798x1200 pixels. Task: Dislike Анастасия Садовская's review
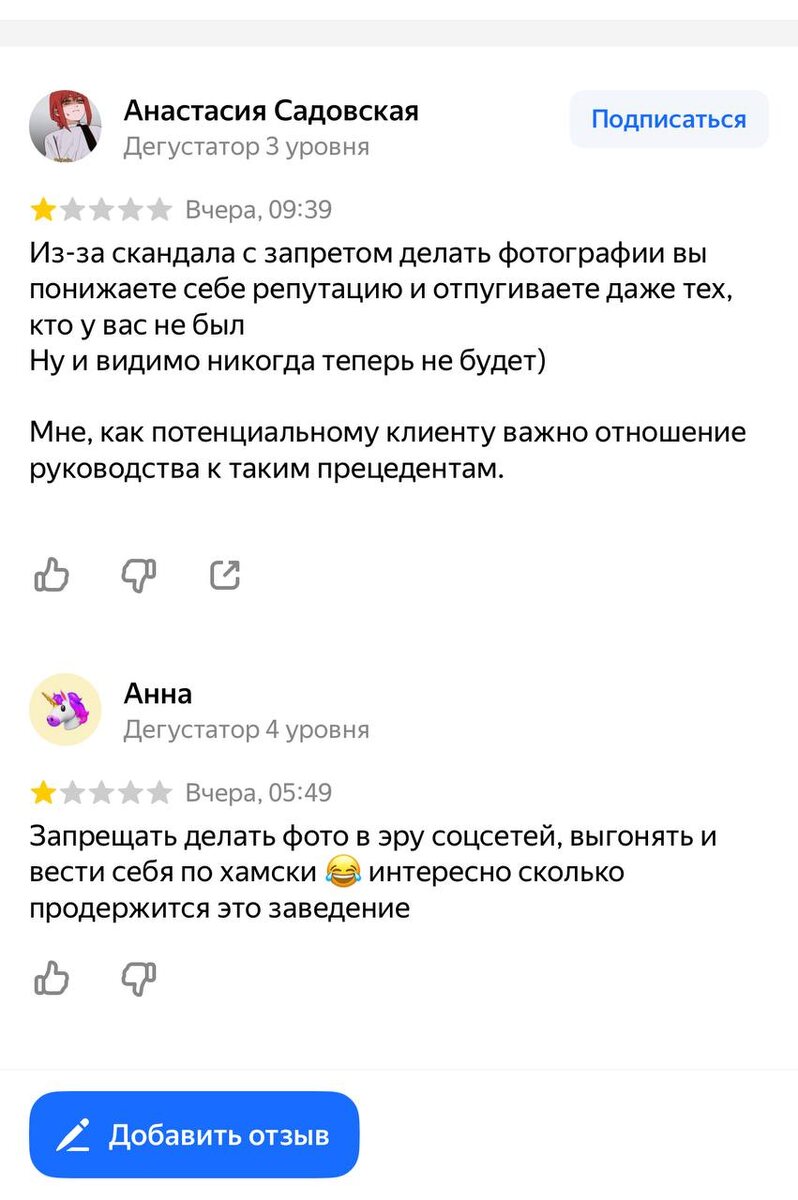138,575
